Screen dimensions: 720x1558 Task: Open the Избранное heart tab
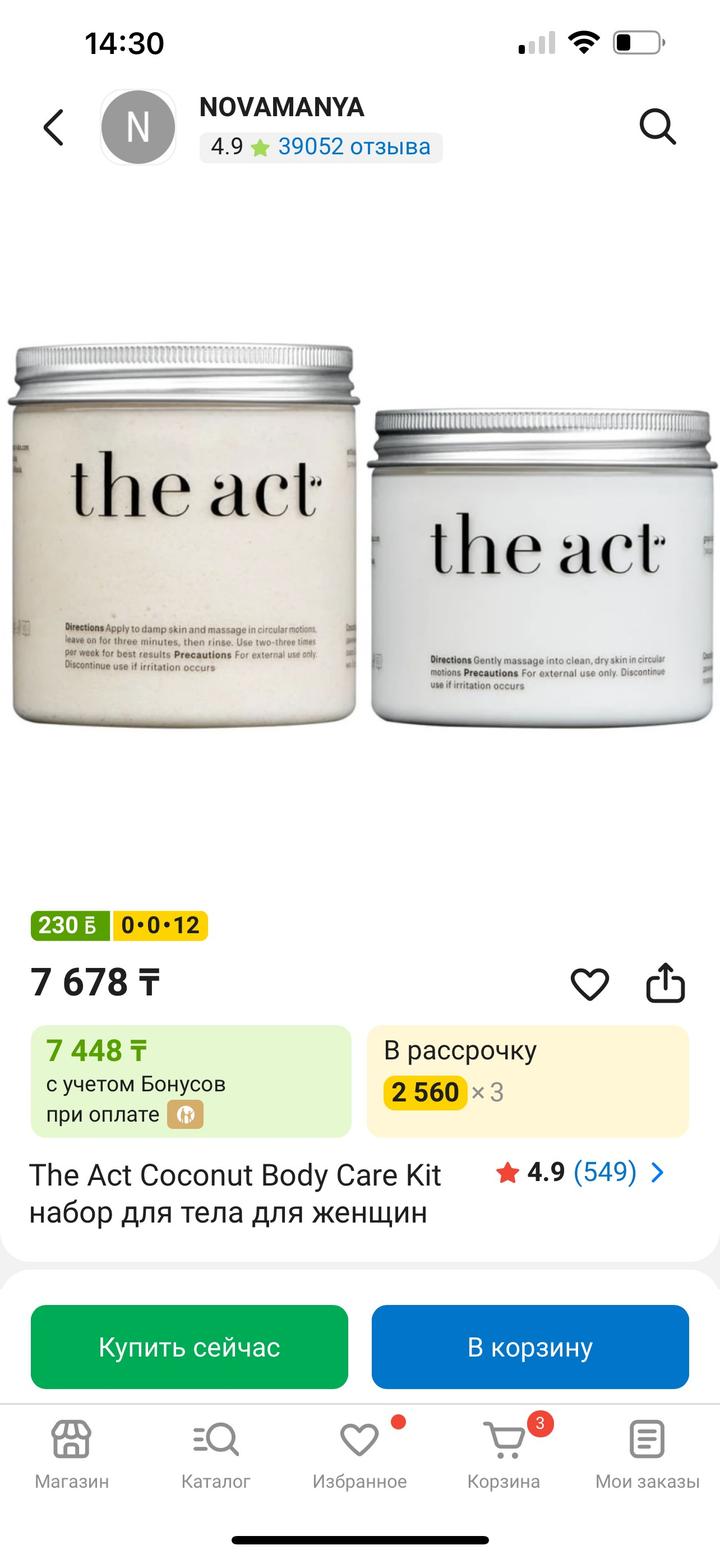pos(360,1455)
